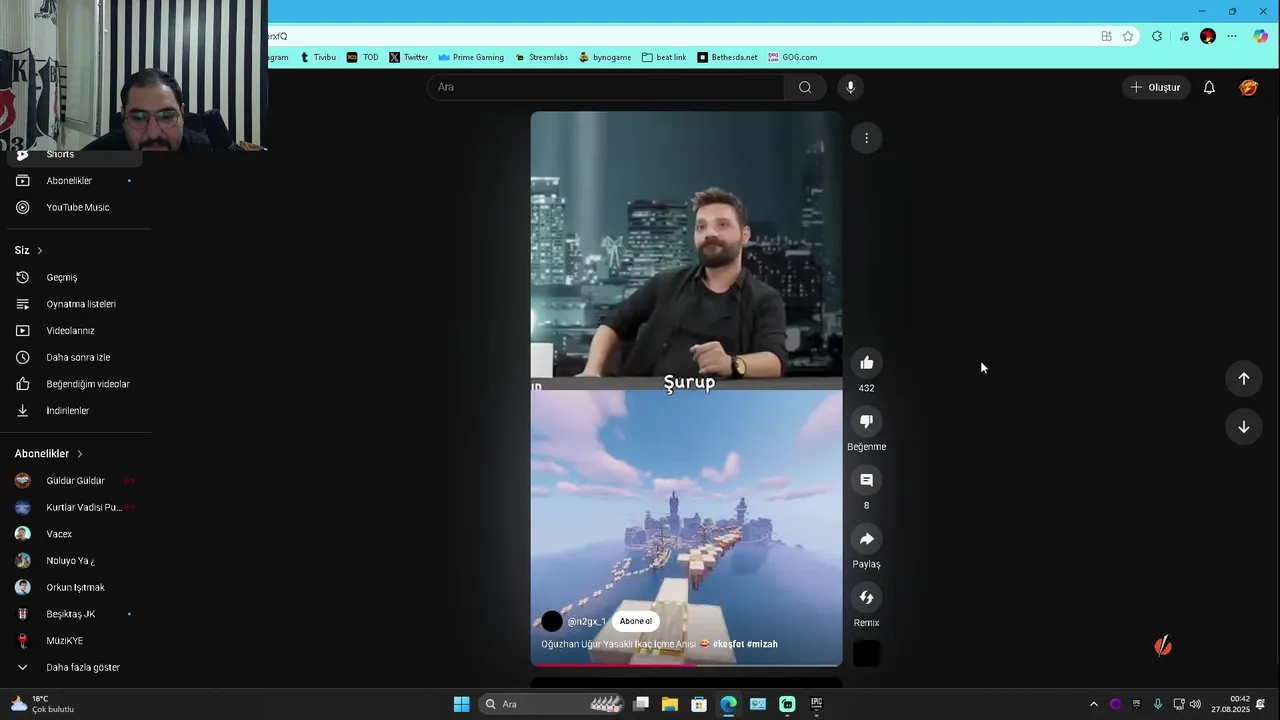The height and width of the screenshot is (720, 1280).
Task: Go to previous Short with up arrow
Action: pos(1243,379)
